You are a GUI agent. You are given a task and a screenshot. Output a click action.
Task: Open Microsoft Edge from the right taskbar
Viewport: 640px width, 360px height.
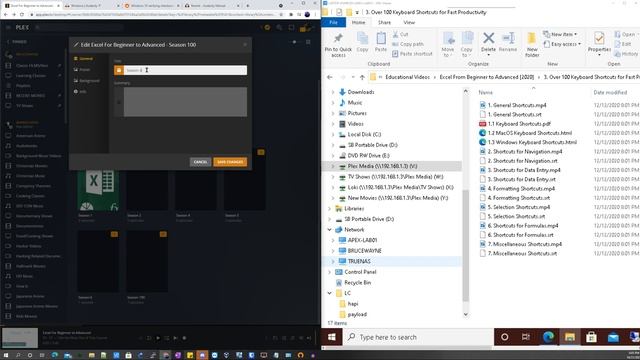point(548,337)
